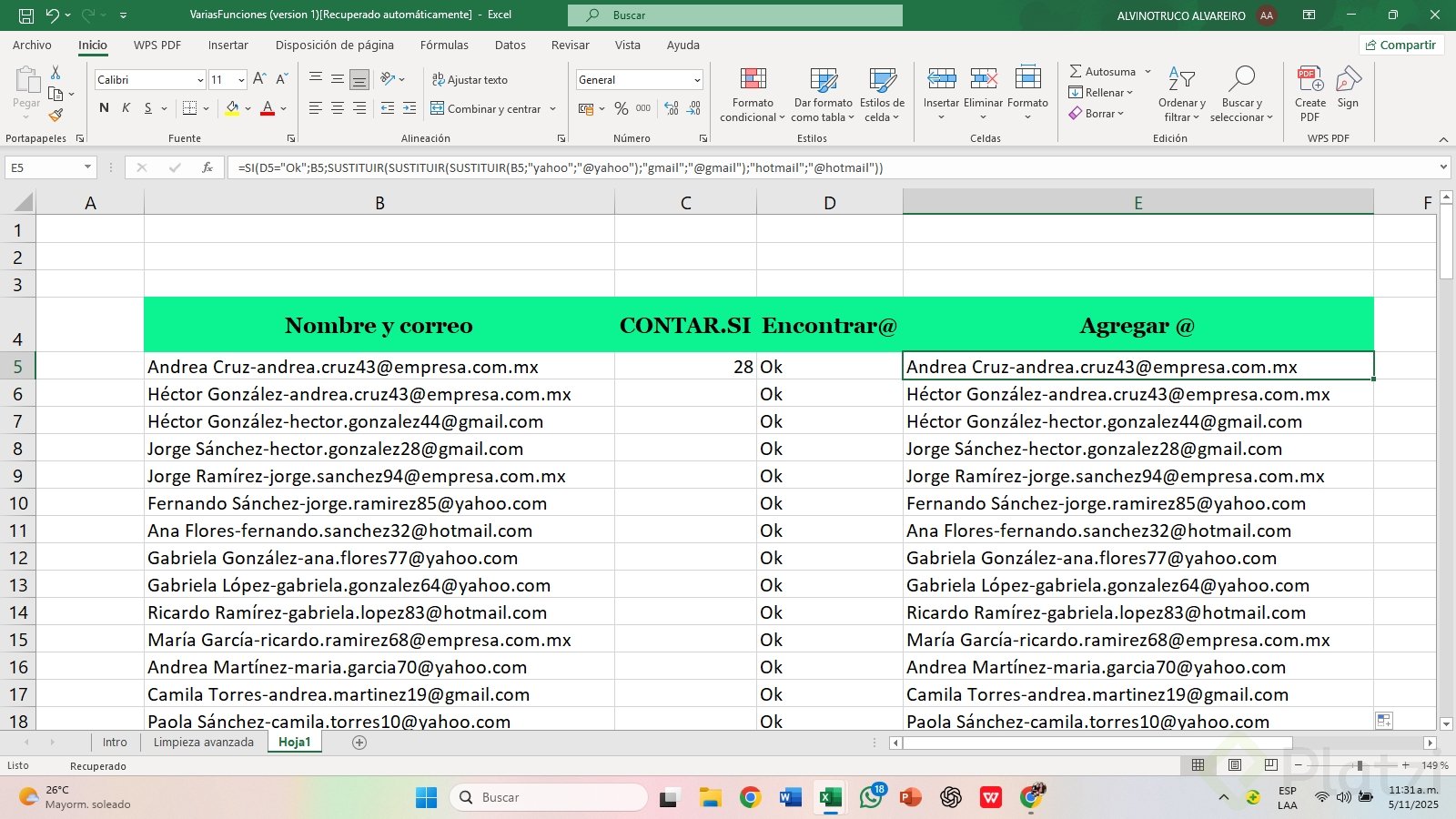Go to the Limpieza avanzada sheet tab
1456x819 pixels.
click(203, 743)
